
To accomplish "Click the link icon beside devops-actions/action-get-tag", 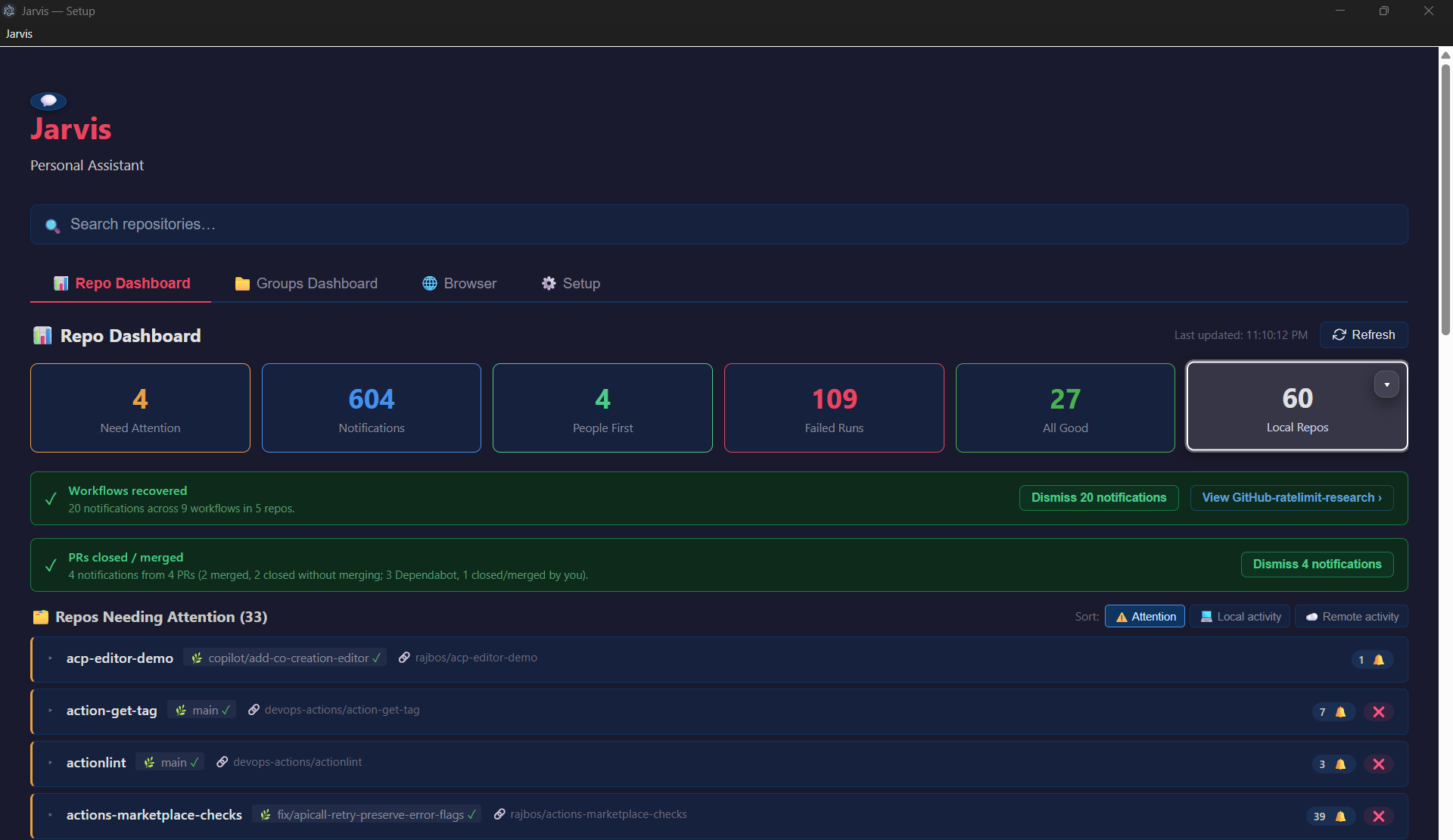I will click(254, 710).
